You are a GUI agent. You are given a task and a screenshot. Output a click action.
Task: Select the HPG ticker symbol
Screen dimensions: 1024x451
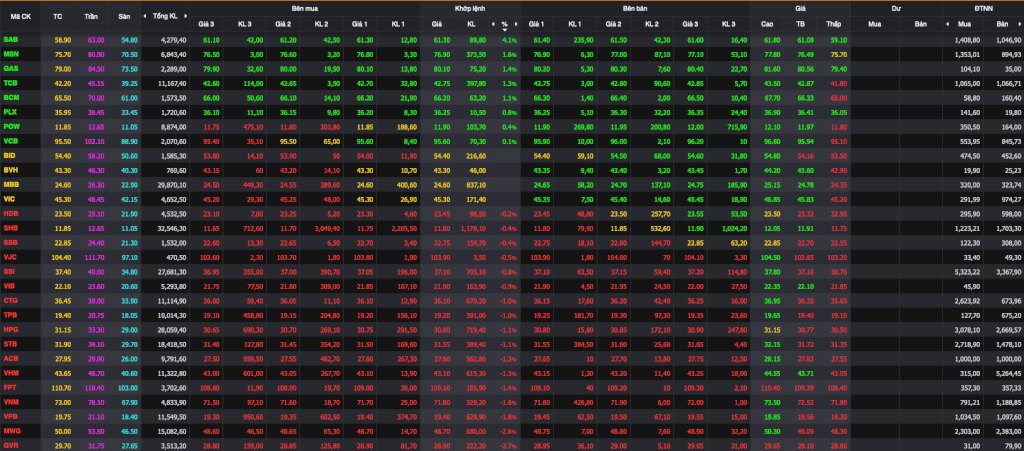pyautogui.click(x=10, y=329)
